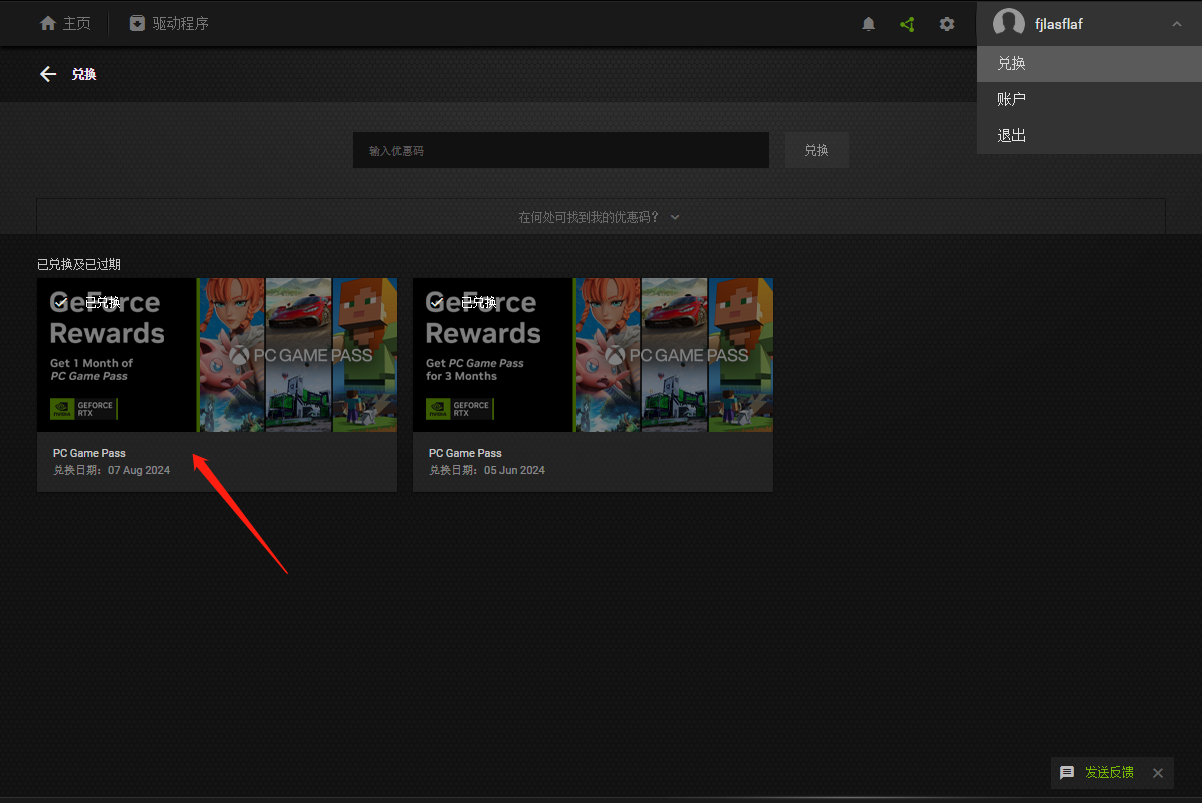Click the drivers download icon
The width and height of the screenshot is (1202, 803).
(x=138, y=23)
